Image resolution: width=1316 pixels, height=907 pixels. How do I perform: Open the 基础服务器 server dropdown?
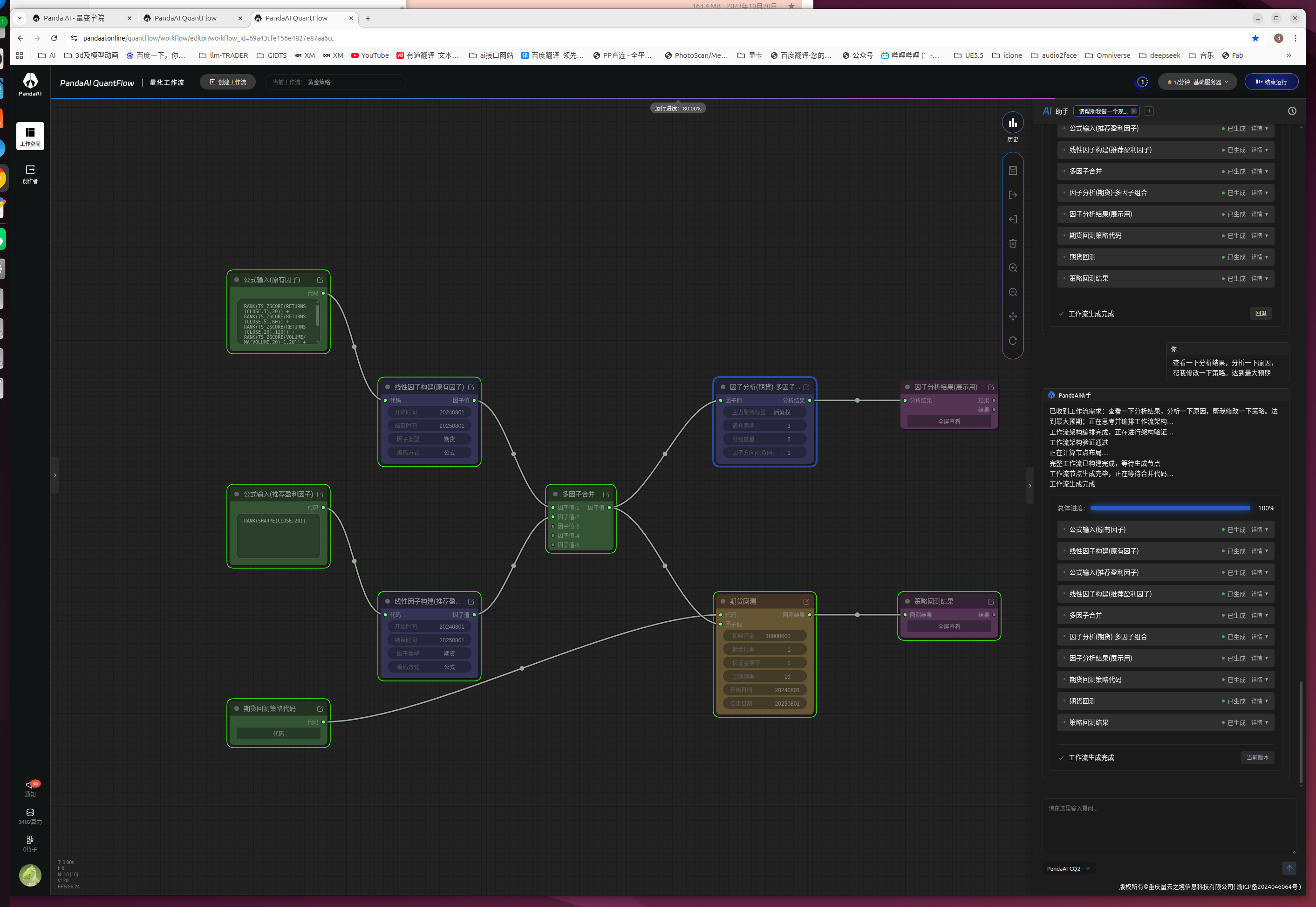click(x=1197, y=82)
